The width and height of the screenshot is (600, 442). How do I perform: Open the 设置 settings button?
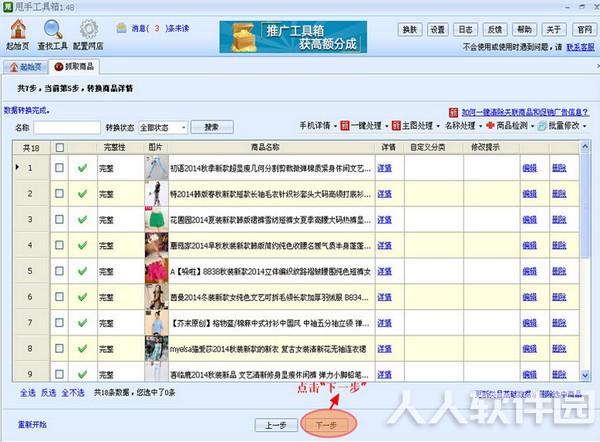pos(438,29)
